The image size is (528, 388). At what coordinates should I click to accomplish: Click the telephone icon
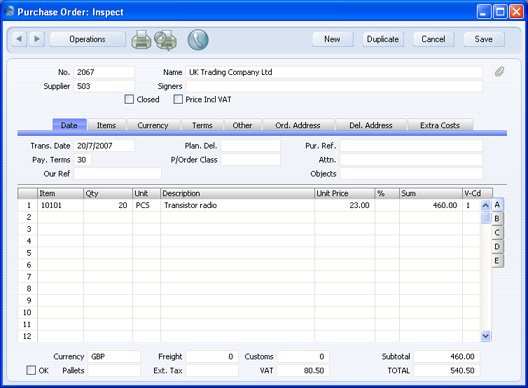(198, 40)
